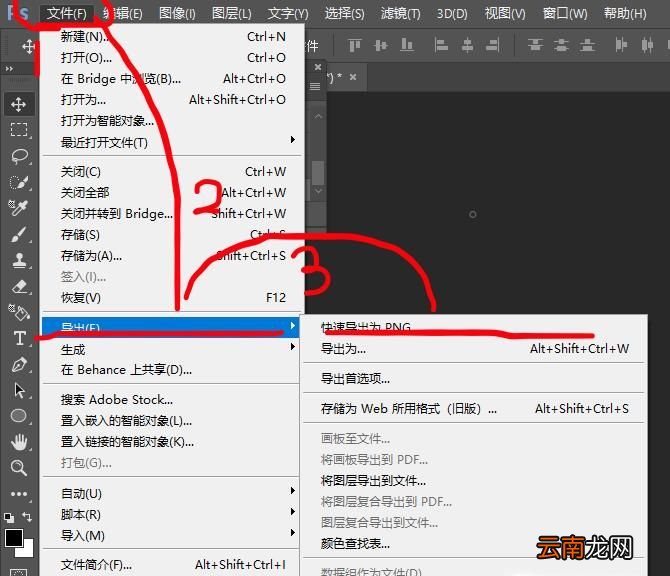The width and height of the screenshot is (670, 576).
Task: Select the Ellipse shape tool
Action: (18, 416)
